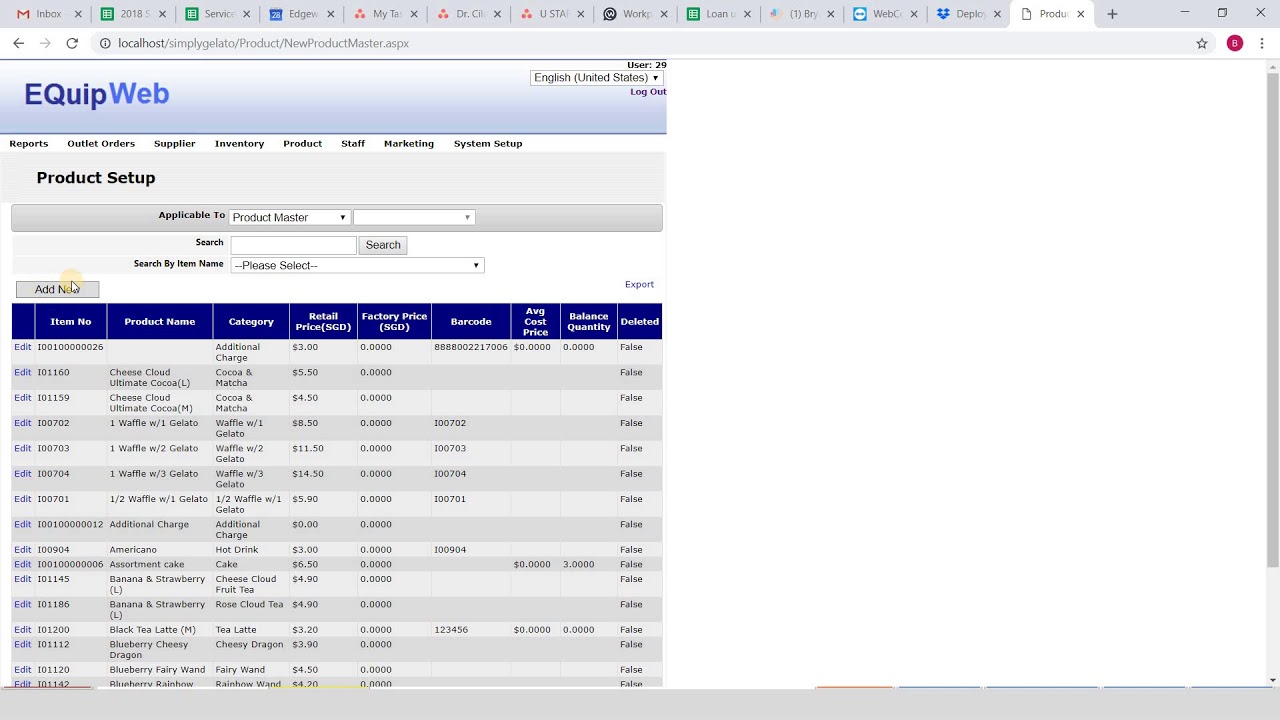Open the Inventory menu

click(x=240, y=144)
